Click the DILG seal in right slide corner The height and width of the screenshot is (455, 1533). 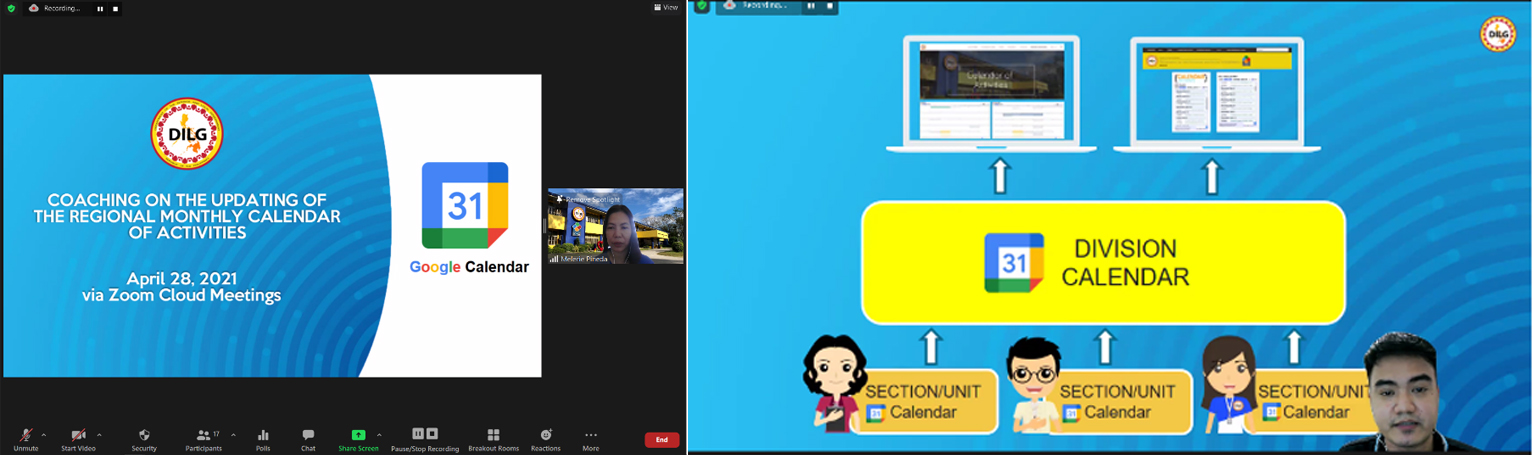[1497, 34]
